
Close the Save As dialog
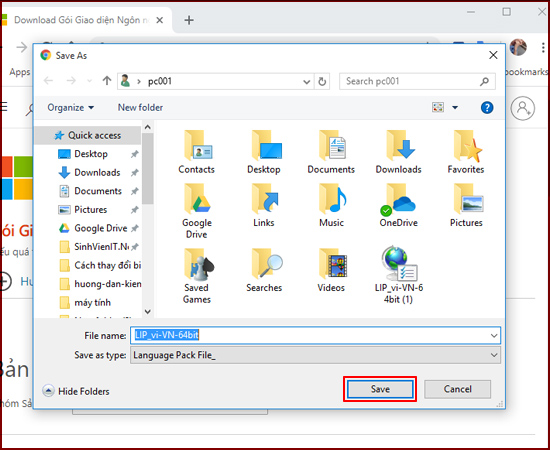tap(493, 55)
